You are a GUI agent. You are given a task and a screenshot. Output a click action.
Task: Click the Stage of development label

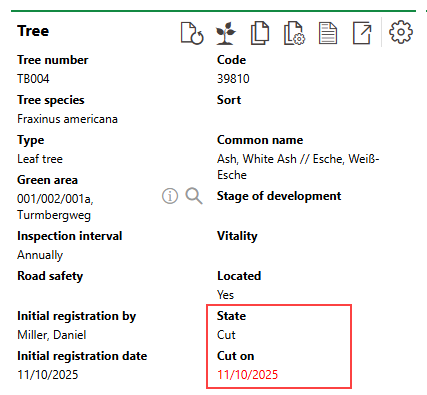click(279, 196)
